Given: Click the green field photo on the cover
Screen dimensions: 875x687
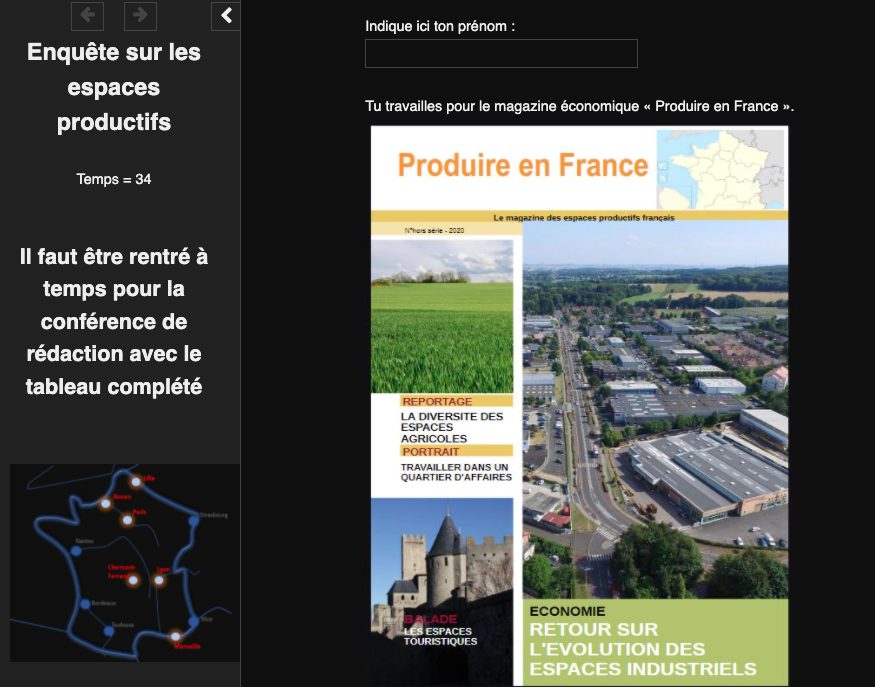Looking at the screenshot, I should (441, 316).
